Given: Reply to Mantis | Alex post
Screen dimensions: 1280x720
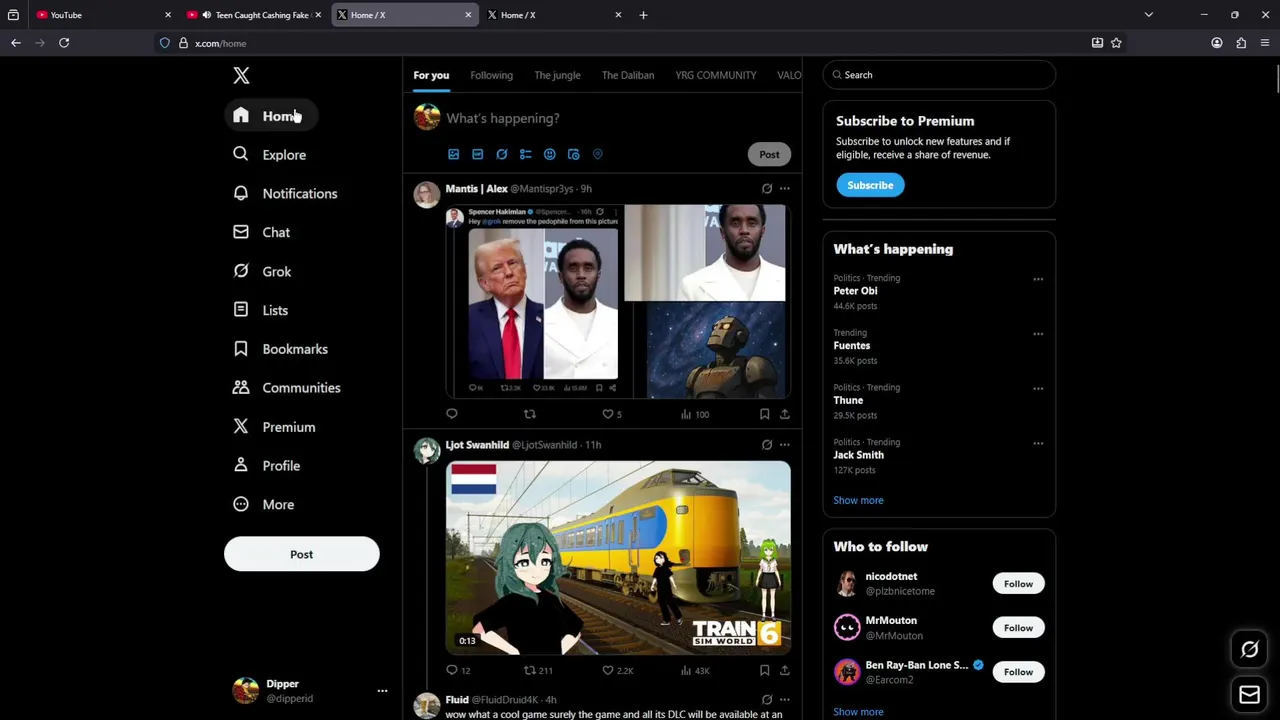Looking at the screenshot, I should point(452,414).
